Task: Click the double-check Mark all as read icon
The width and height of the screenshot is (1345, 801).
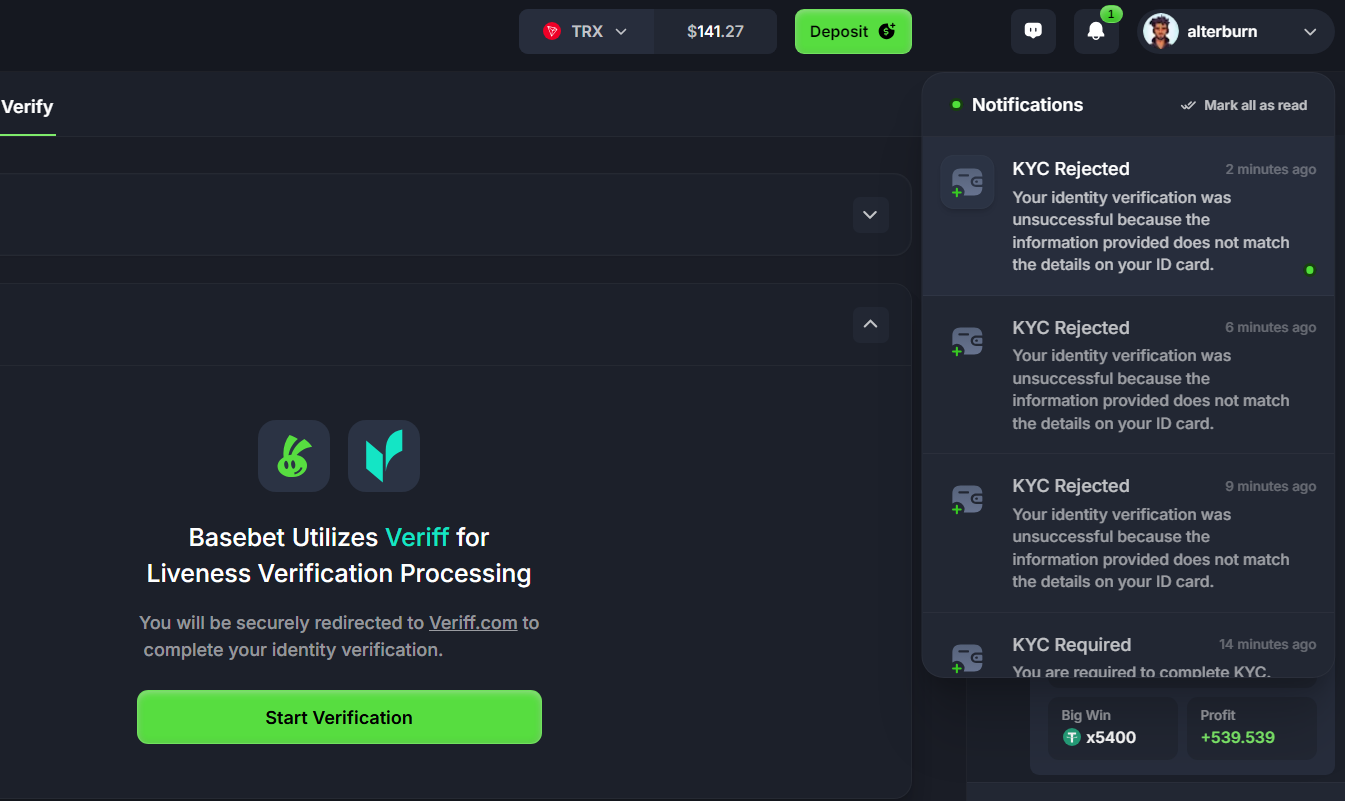Action: click(1189, 105)
